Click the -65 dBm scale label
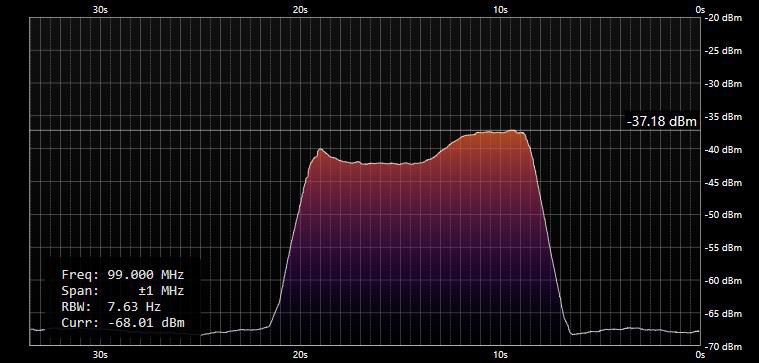 724,314
